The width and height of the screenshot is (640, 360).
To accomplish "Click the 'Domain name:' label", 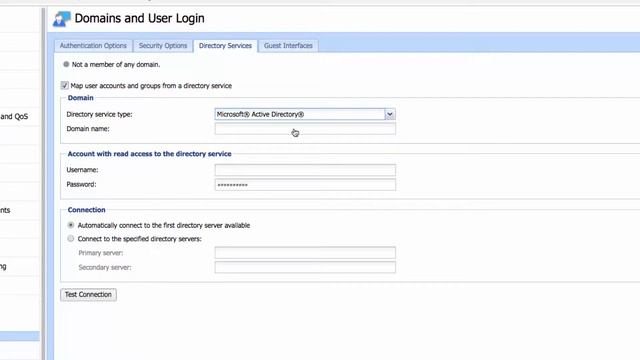I will (88, 129).
